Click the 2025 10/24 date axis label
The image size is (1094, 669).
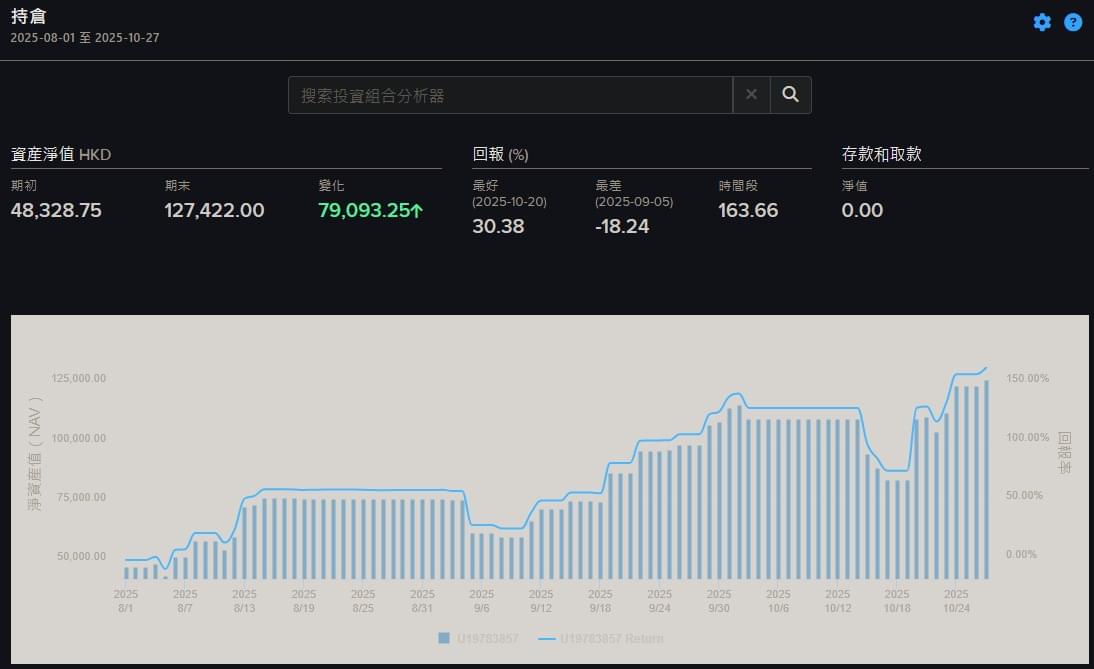pos(957,600)
